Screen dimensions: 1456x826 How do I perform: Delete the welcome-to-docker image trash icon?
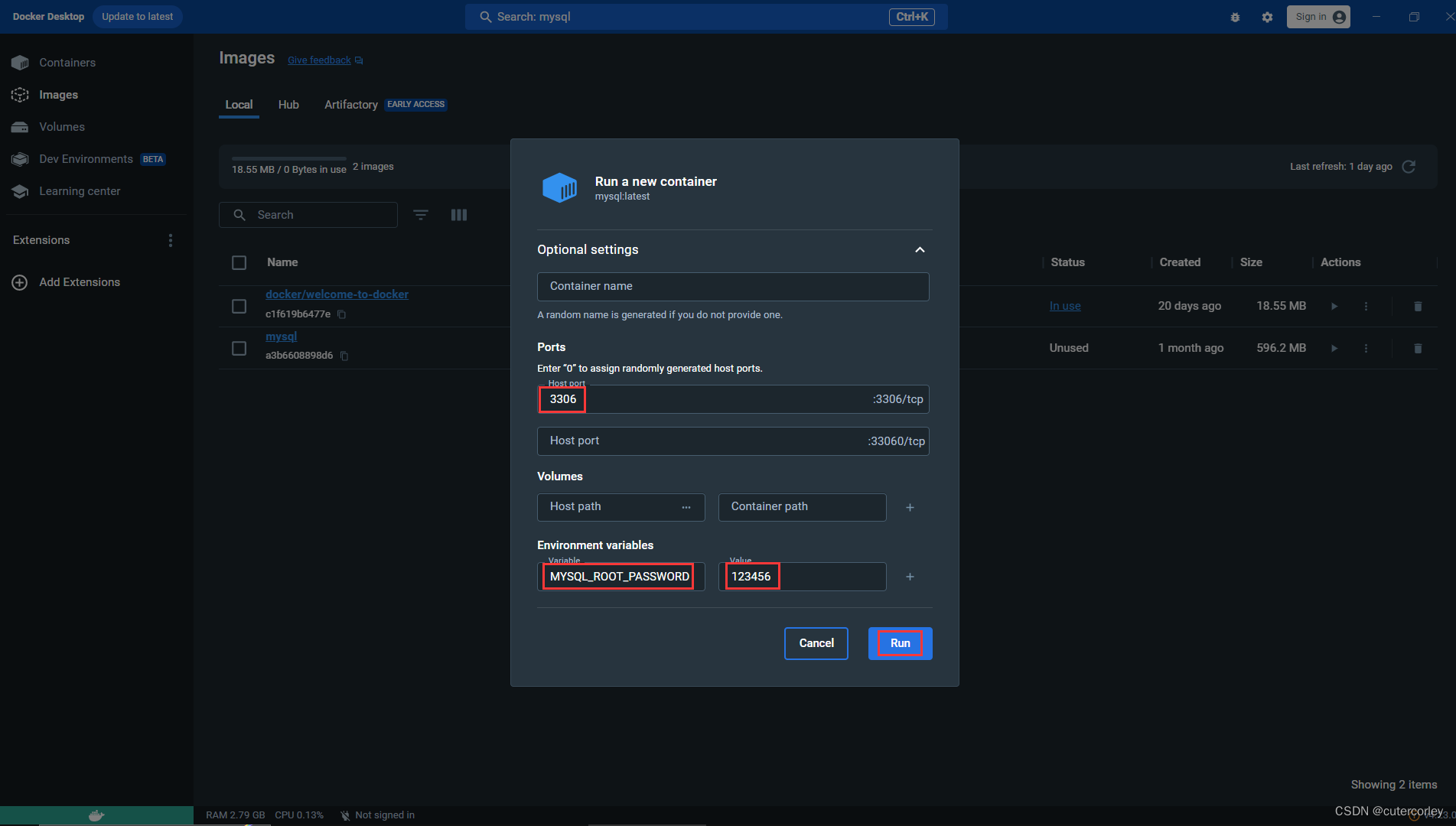click(1418, 306)
